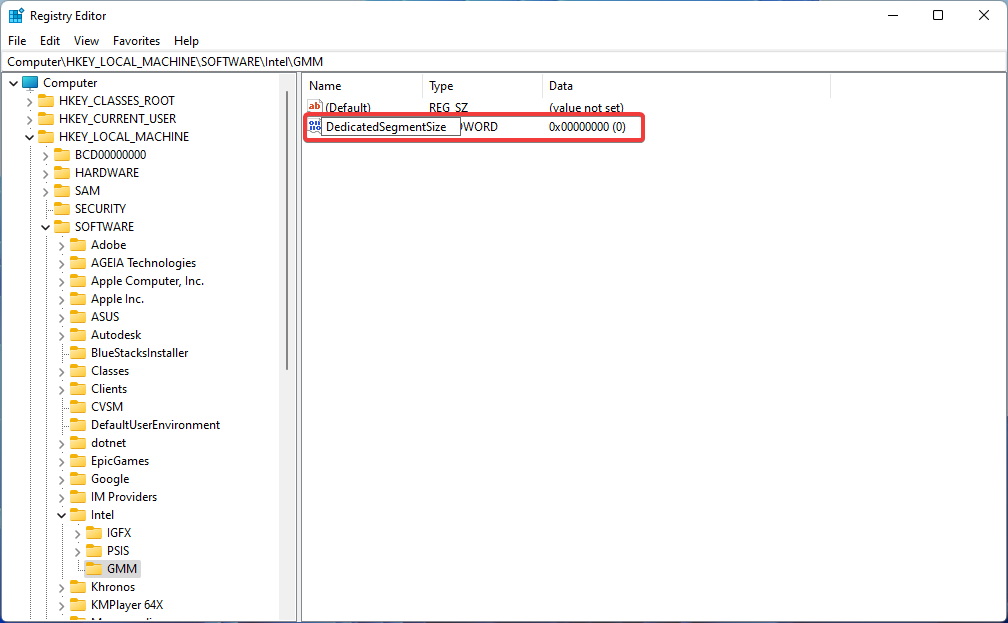The height and width of the screenshot is (623, 1008).
Task: Click the Intel folder icon
Action: coord(78,514)
